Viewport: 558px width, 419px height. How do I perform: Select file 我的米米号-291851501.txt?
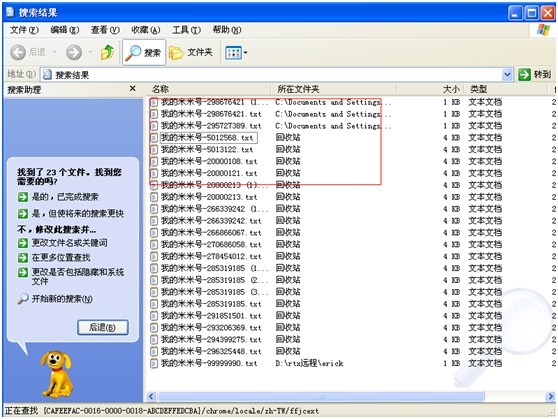[211, 316]
